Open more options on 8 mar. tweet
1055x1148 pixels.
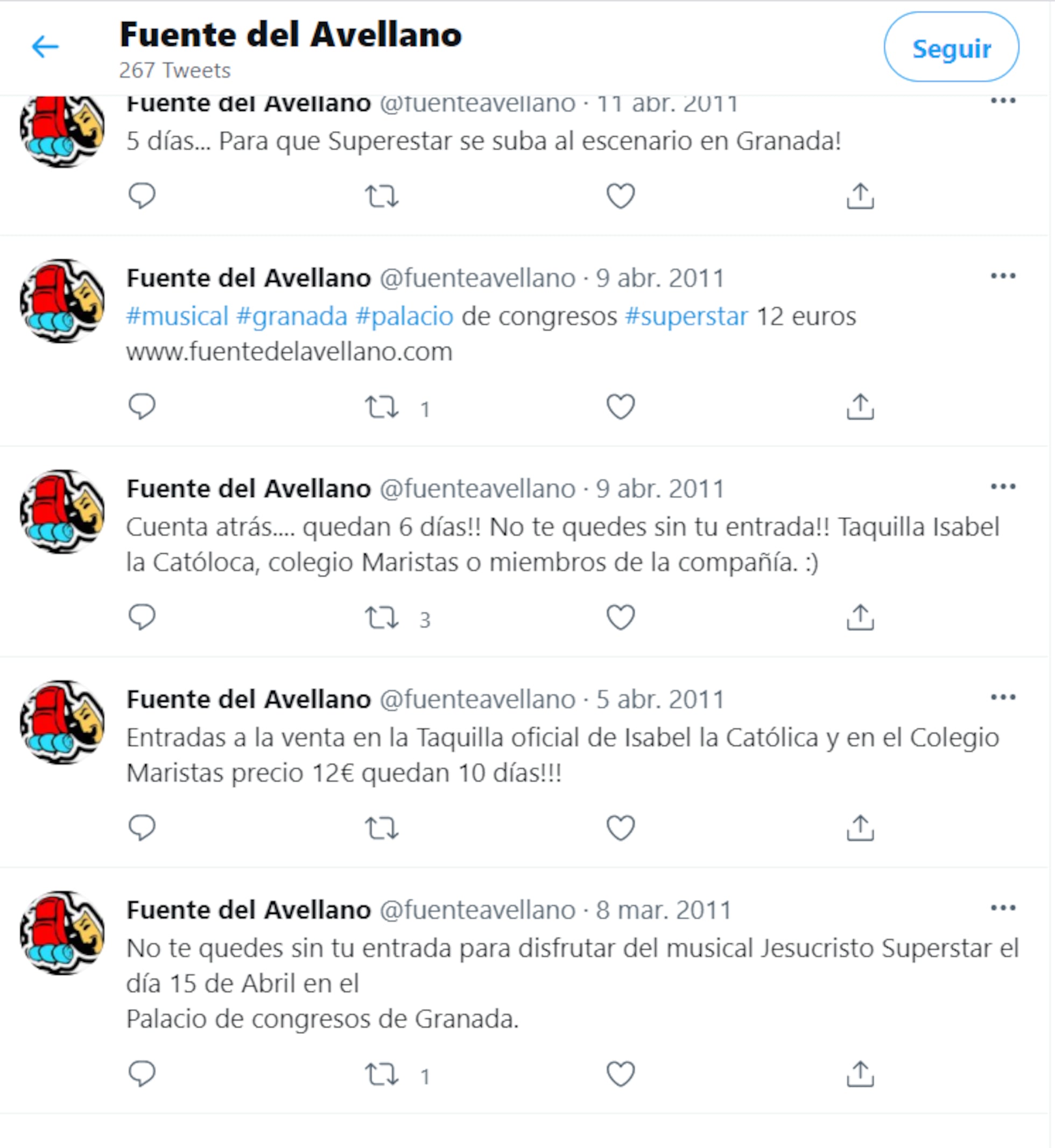pos(1003,908)
